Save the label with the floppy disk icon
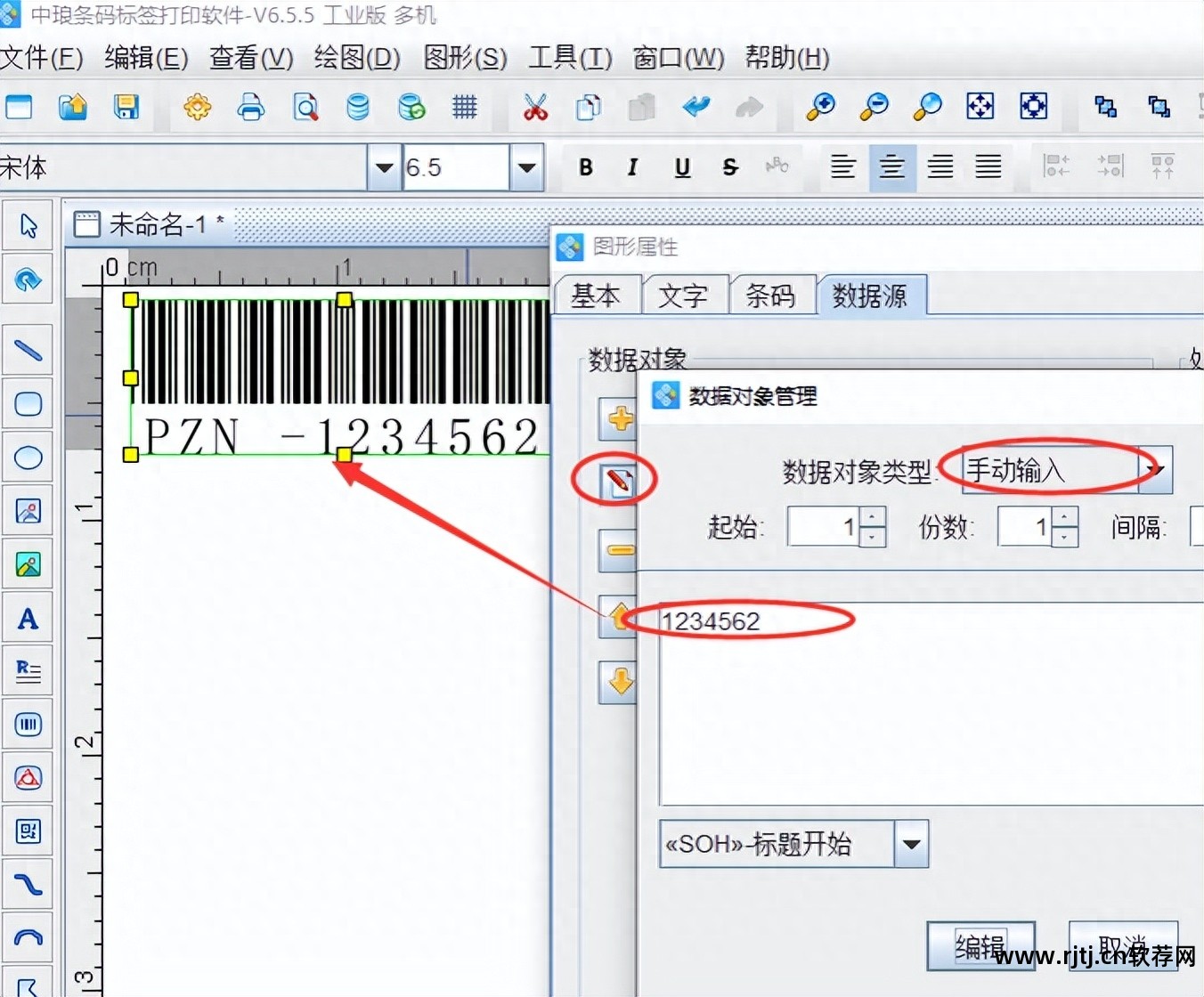1204x997 pixels. pyautogui.click(x=126, y=107)
